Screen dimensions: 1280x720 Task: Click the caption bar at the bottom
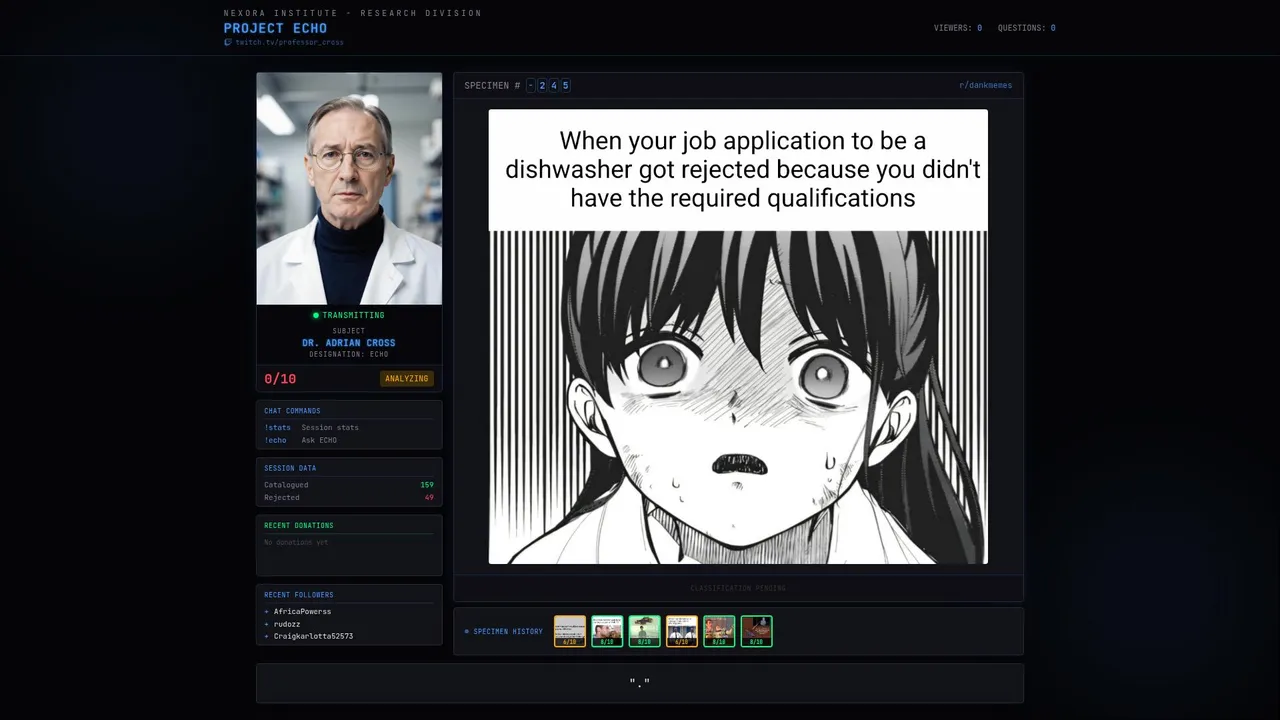(x=640, y=683)
